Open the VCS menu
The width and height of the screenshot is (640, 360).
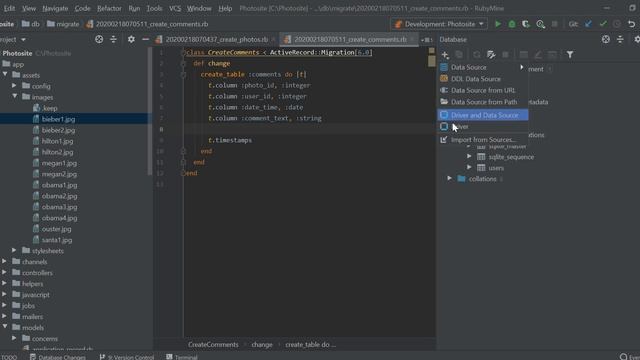click(175, 8)
